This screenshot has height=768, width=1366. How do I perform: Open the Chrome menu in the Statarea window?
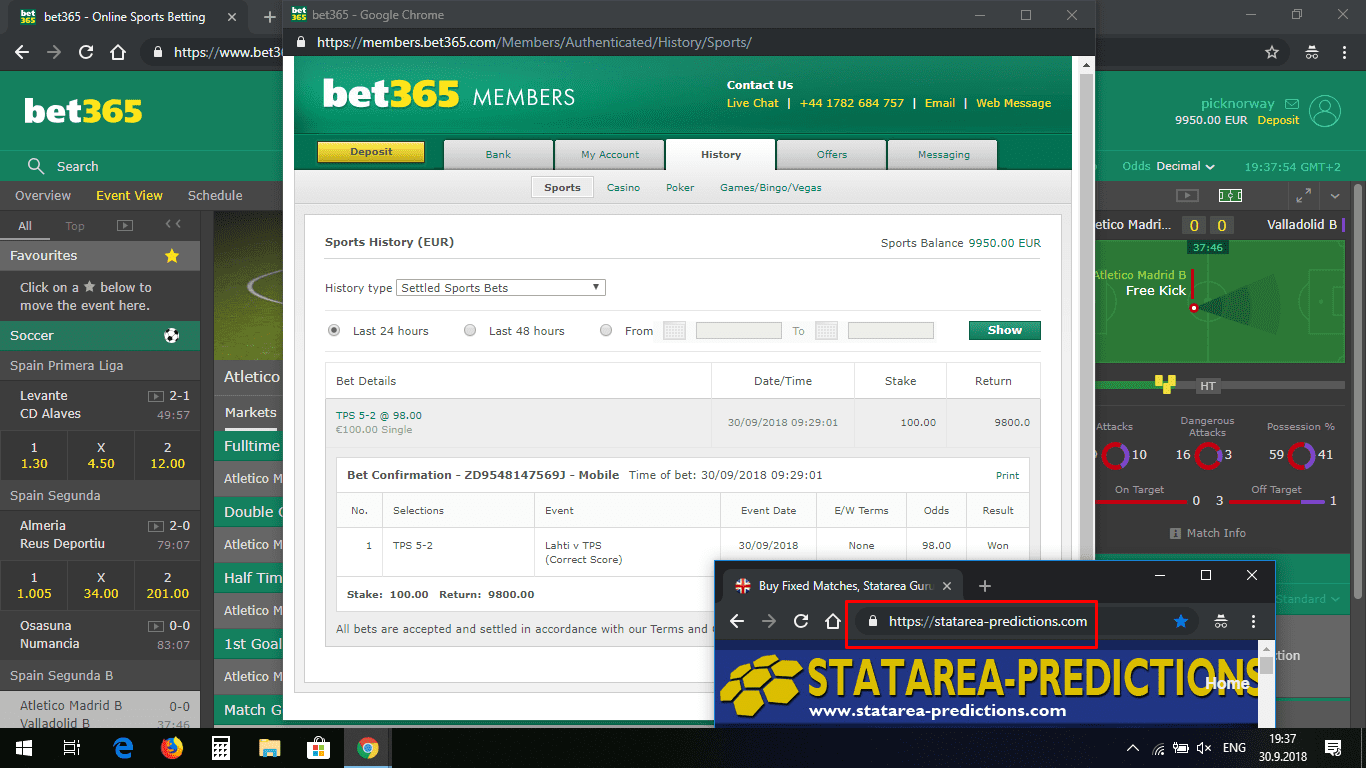(1252, 621)
